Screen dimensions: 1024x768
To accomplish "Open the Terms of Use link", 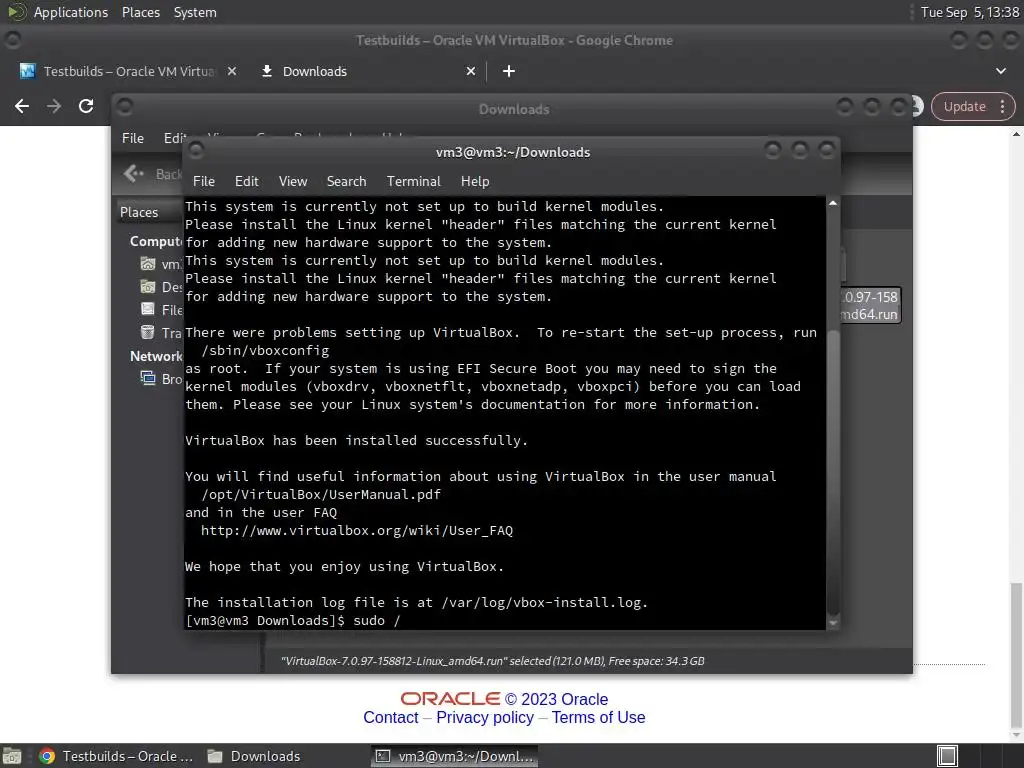I will (x=598, y=717).
